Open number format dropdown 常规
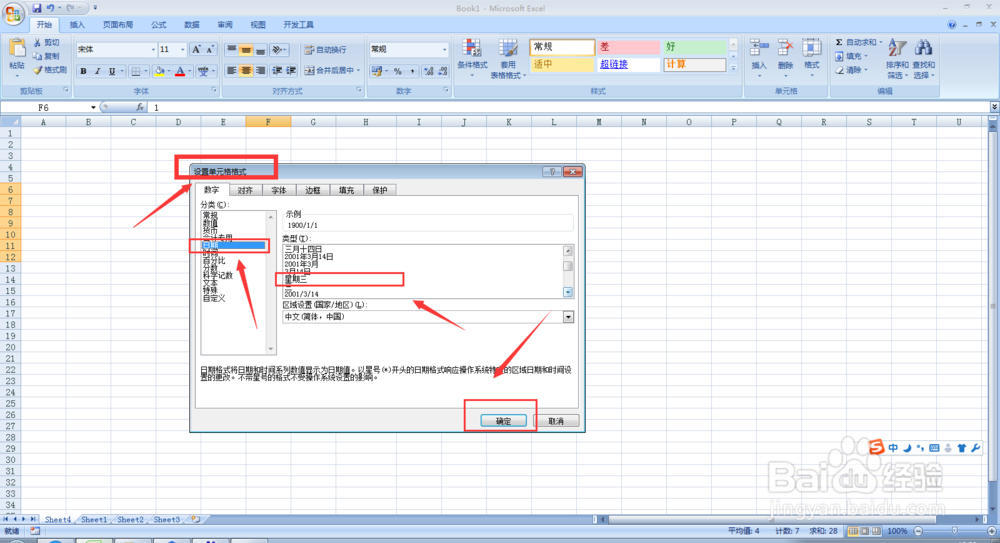The width and height of the screenshot is (1000, 543). (445, 49)
